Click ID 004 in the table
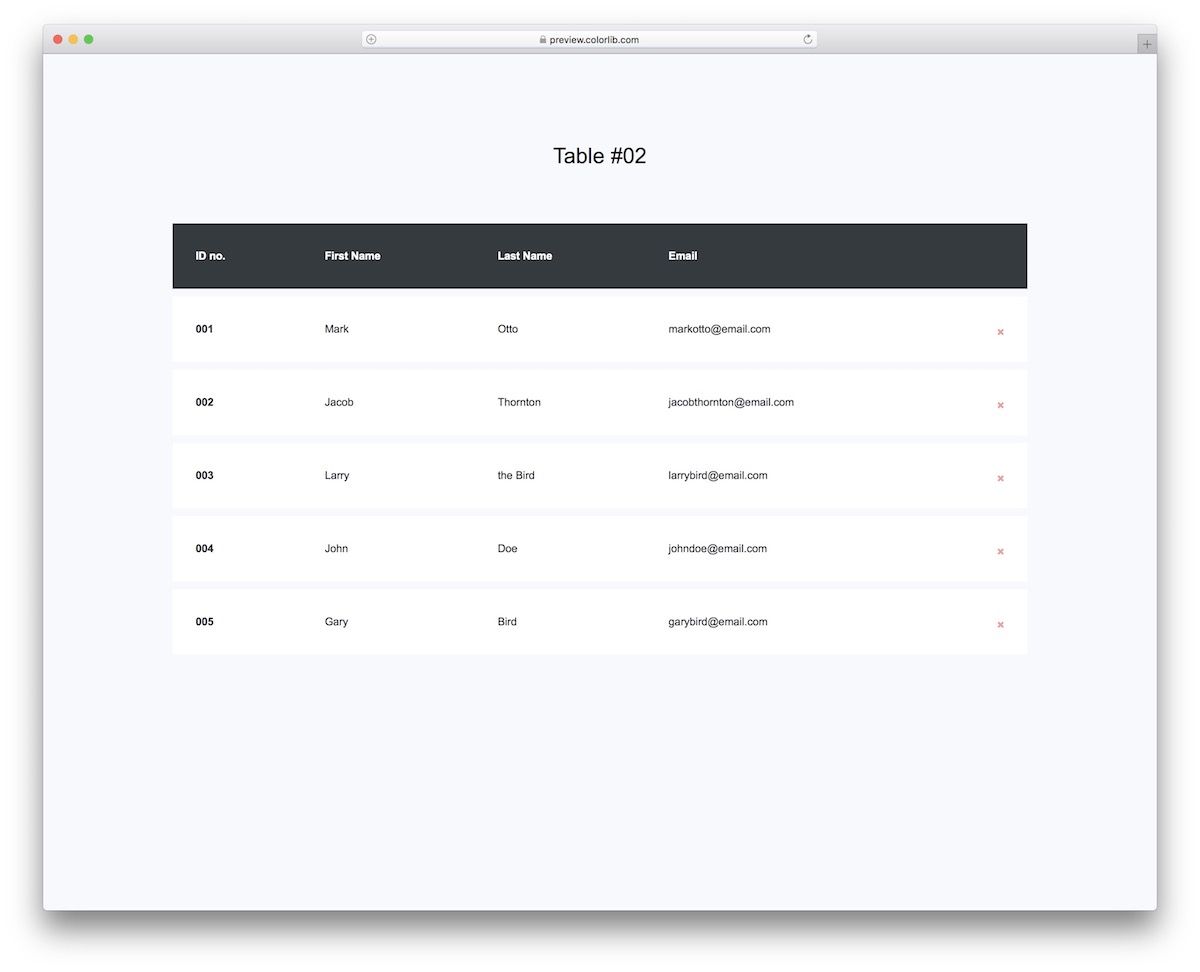The width and height of the screenshot is (1200, 972). (204, 548)
